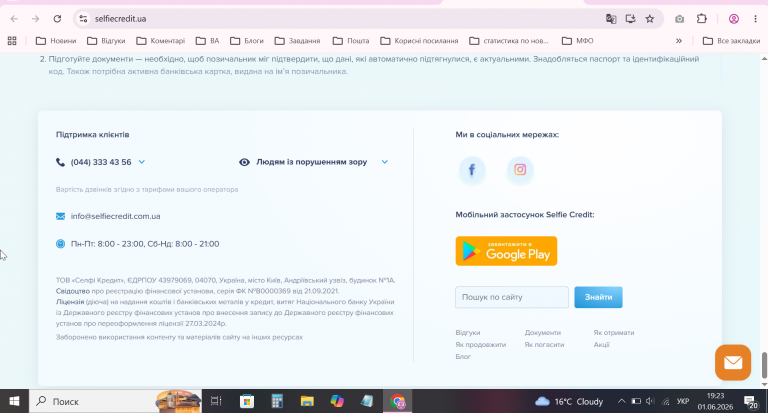
Task: Click the phone handset icon
Action: tap(60, 162)
